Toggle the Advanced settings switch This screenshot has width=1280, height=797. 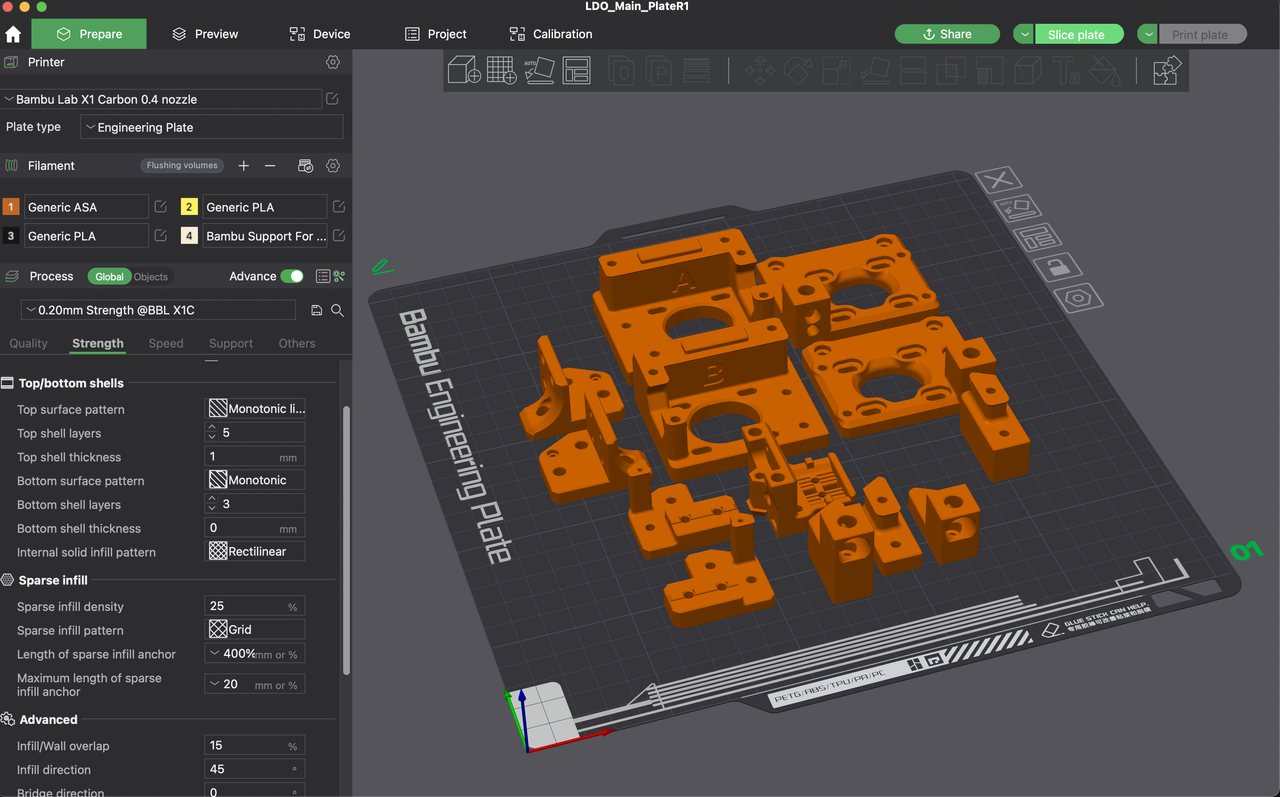click(292, 276)
